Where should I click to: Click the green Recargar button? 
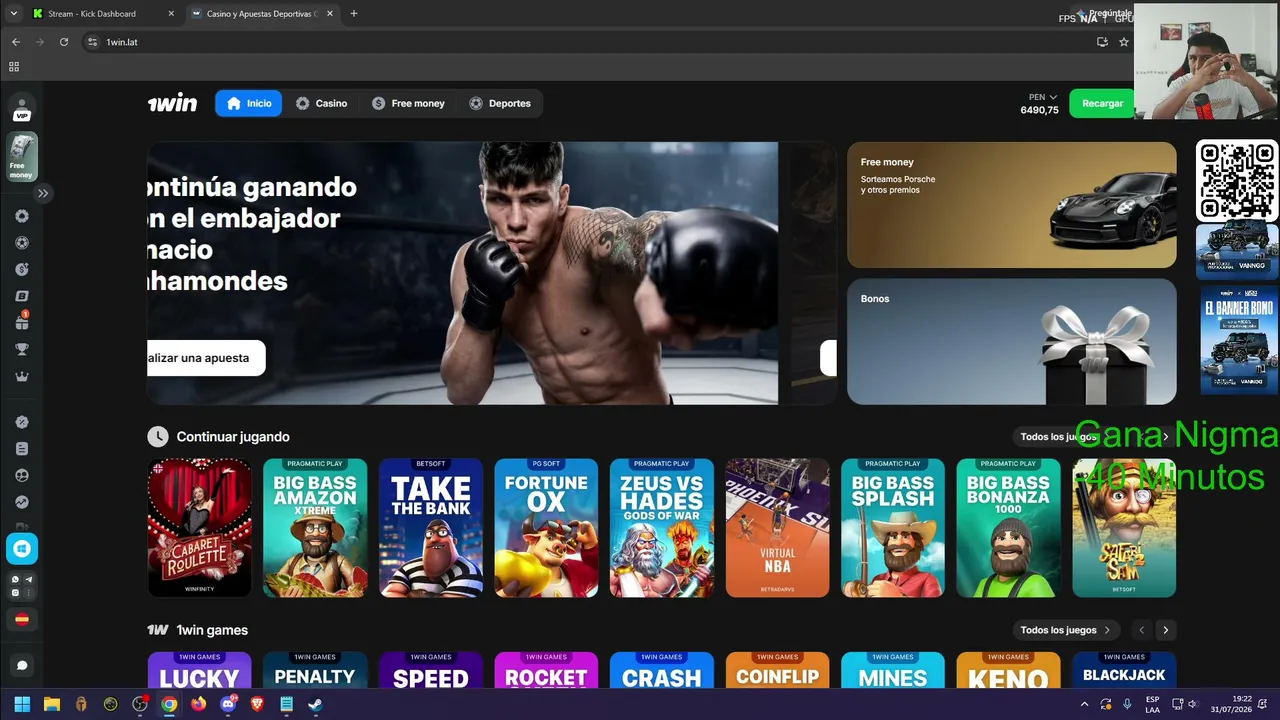(x=1102, y=103)
